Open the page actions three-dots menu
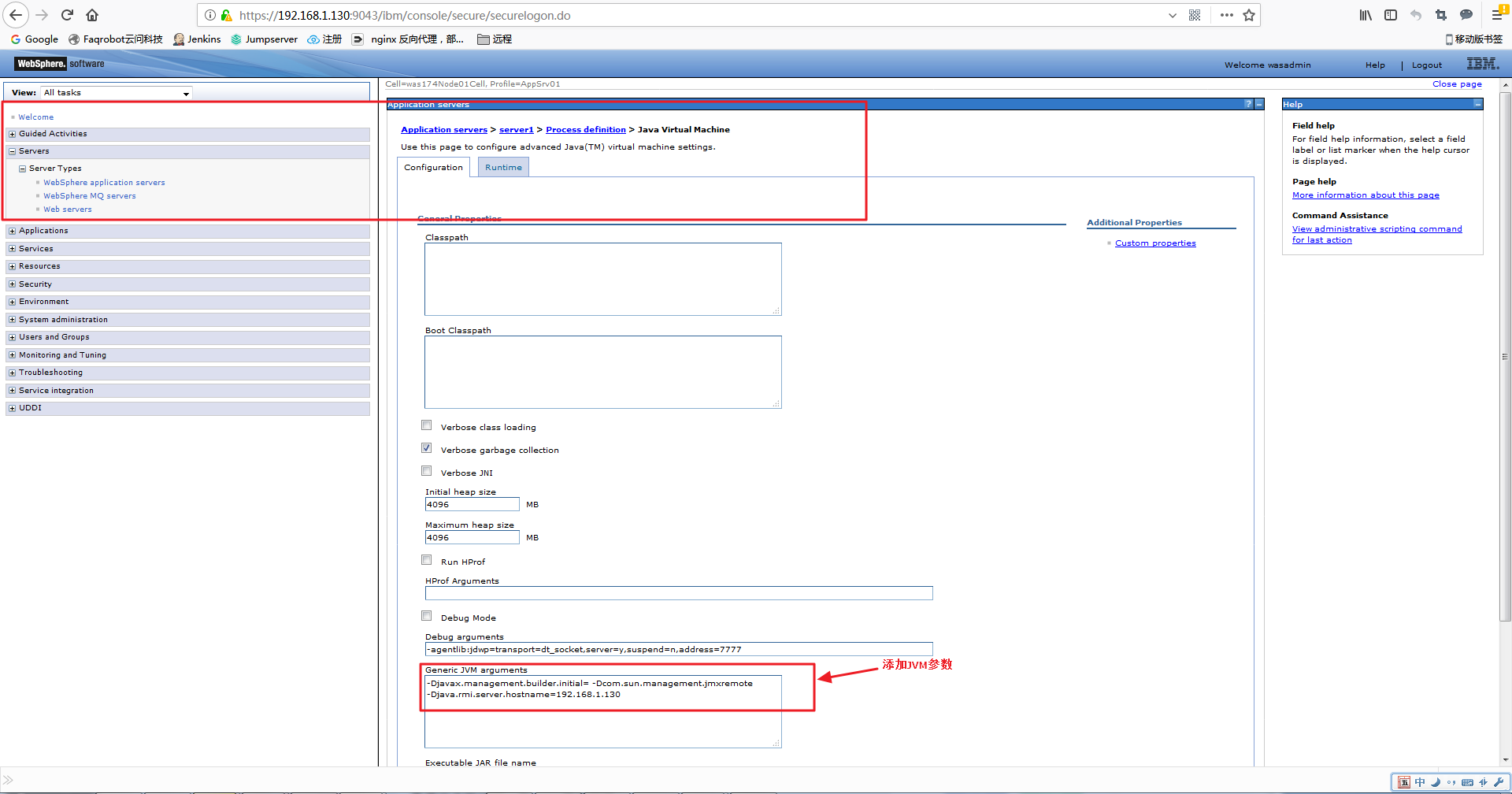This screenshot has width=1512, height=794. coord(1226,15)
